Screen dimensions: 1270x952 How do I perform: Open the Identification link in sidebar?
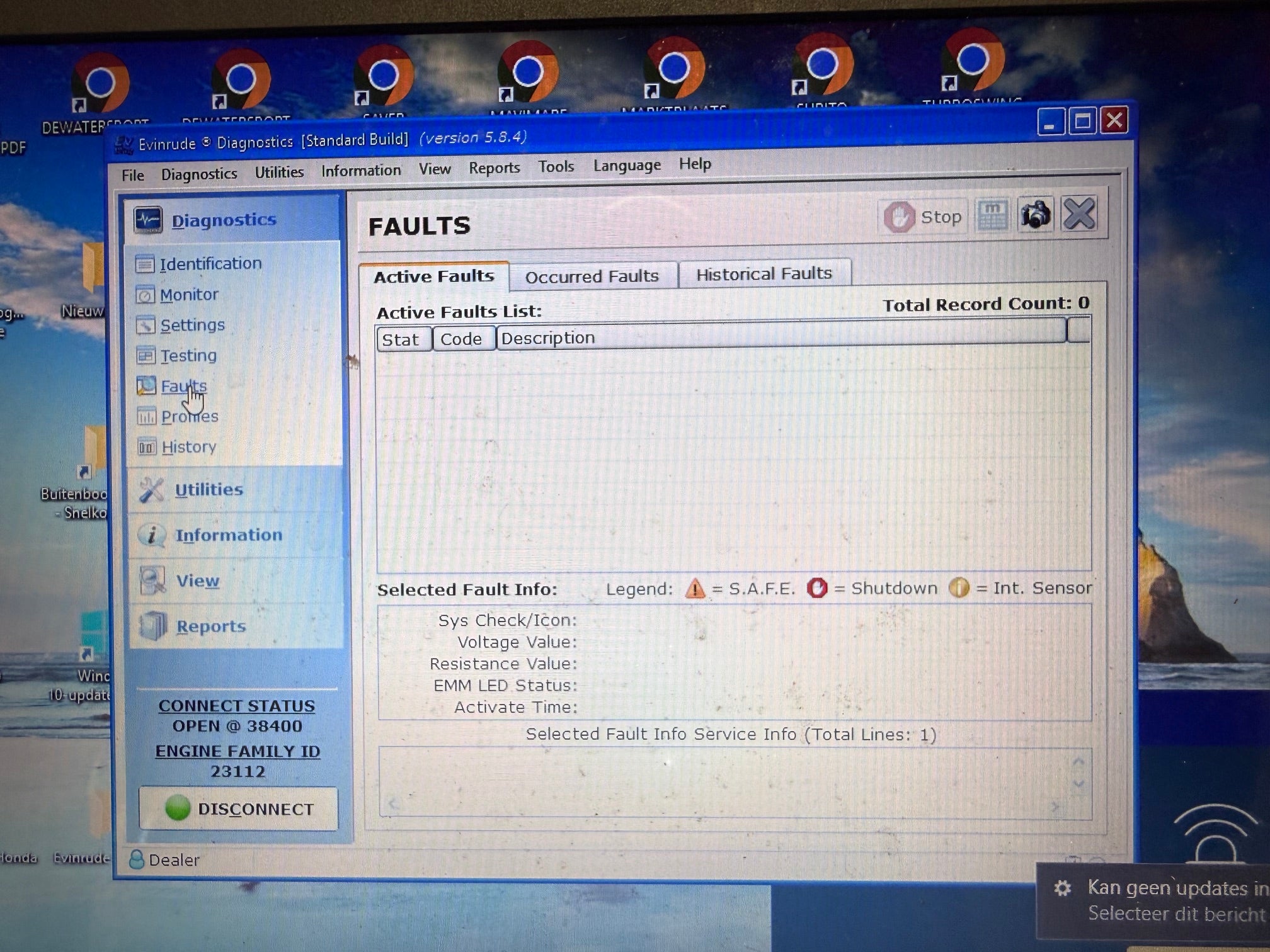[210, 263]
